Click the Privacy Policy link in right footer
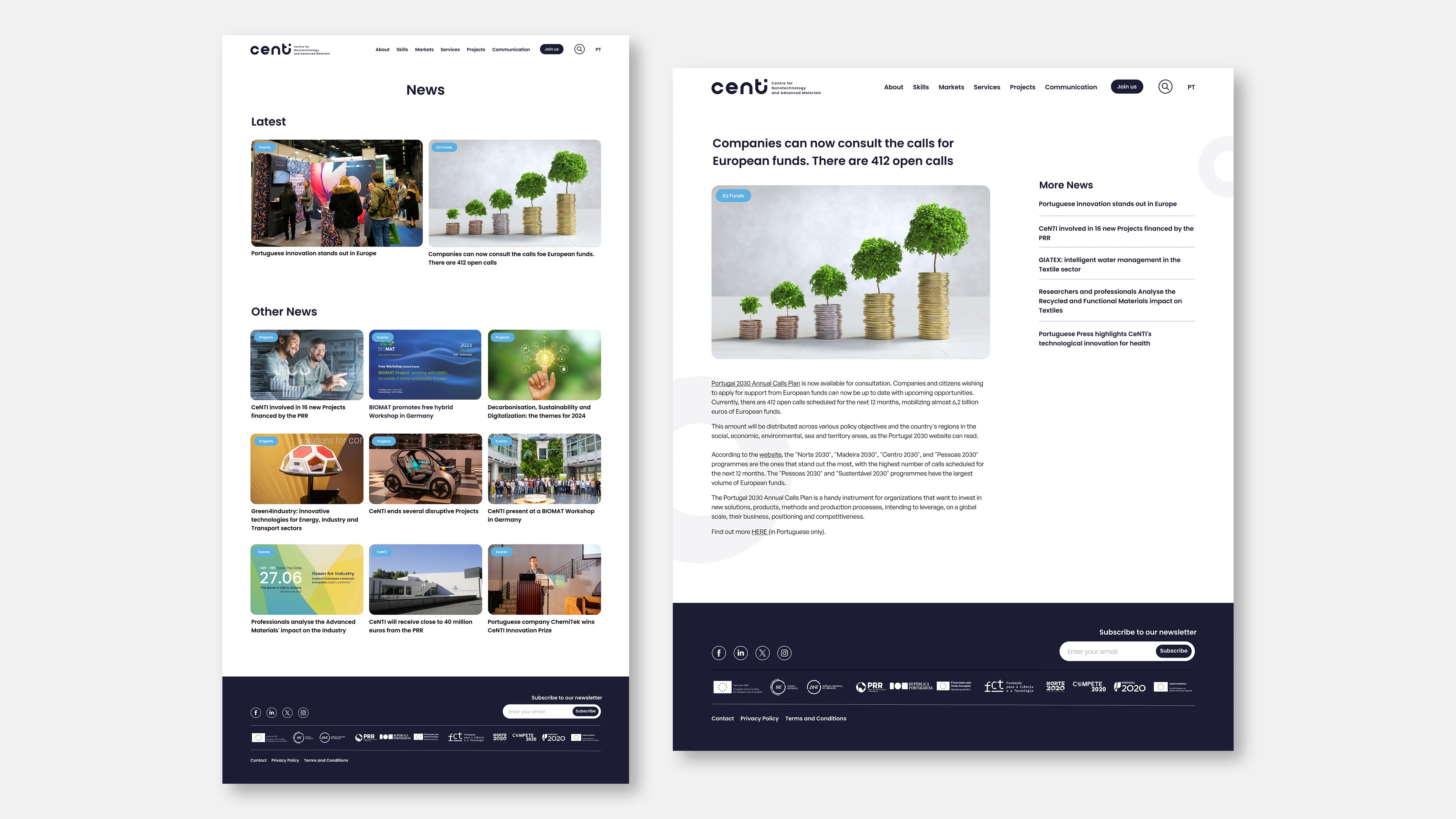 pyautogui.click(x=759, y=719)
